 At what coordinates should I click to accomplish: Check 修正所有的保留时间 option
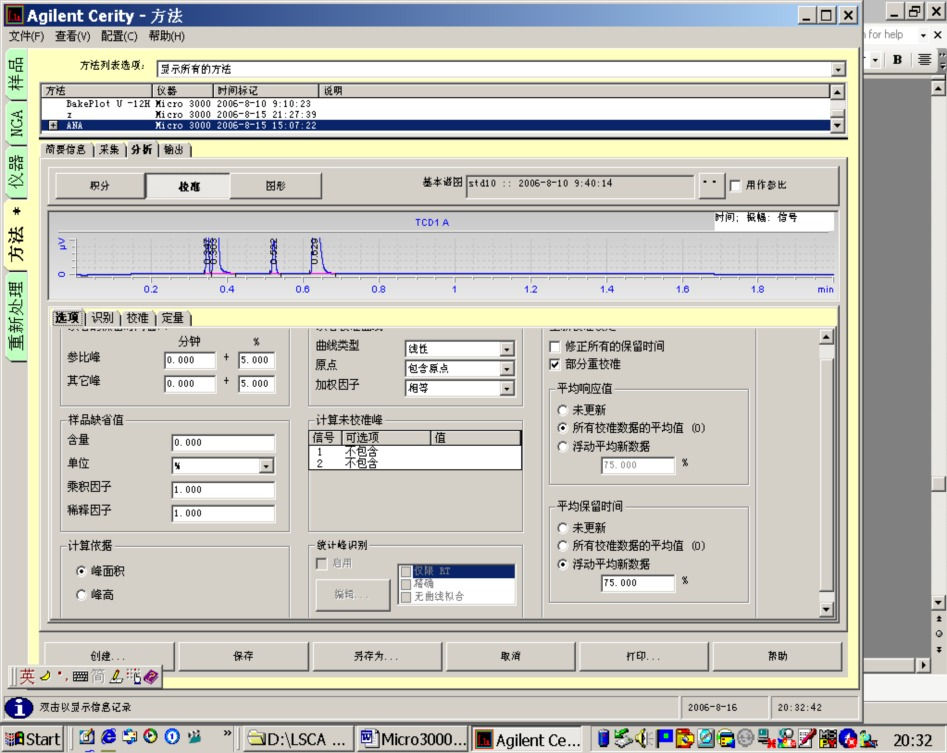click(554, 347)
